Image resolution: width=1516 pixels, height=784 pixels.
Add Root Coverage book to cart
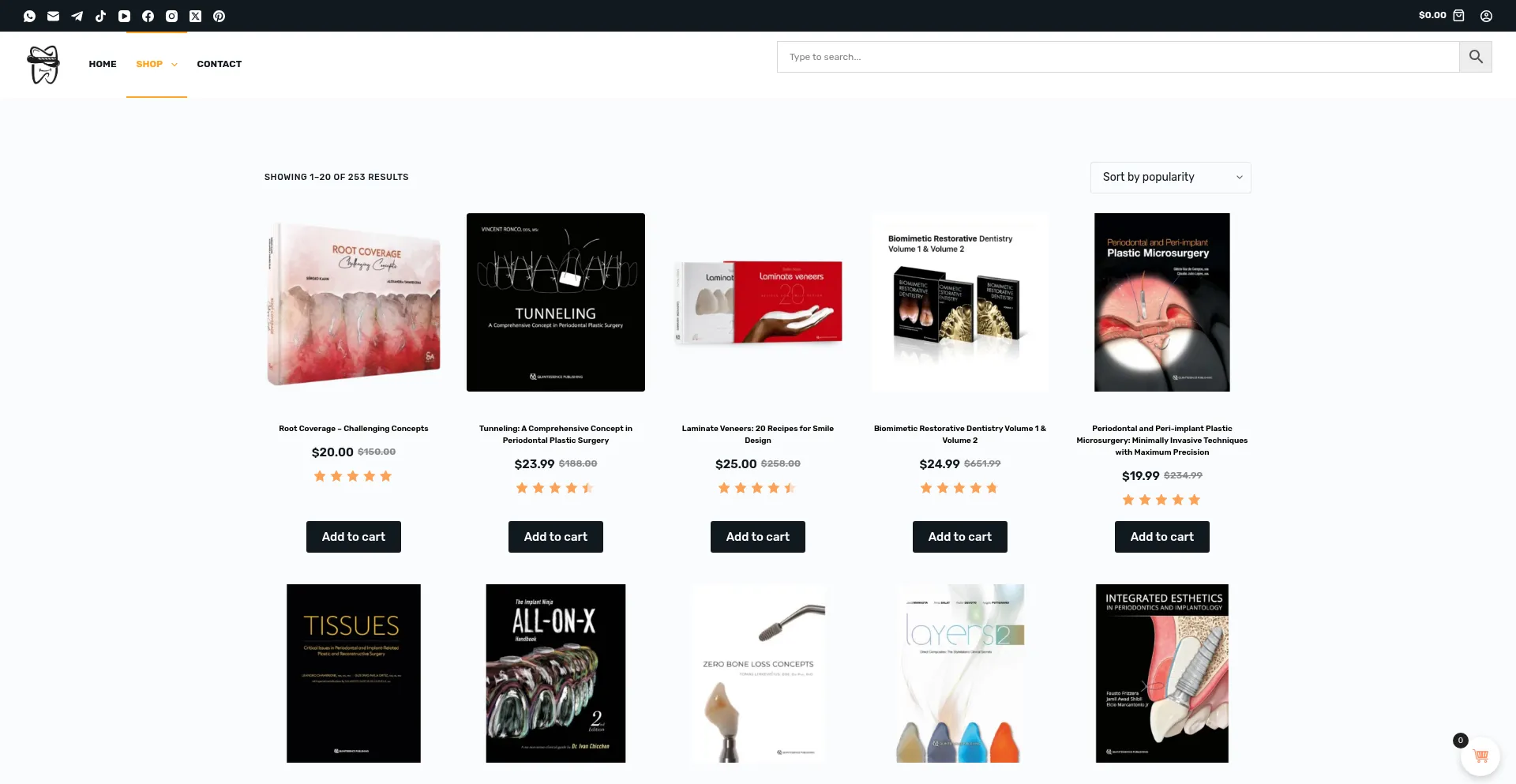tap(353, 537)
